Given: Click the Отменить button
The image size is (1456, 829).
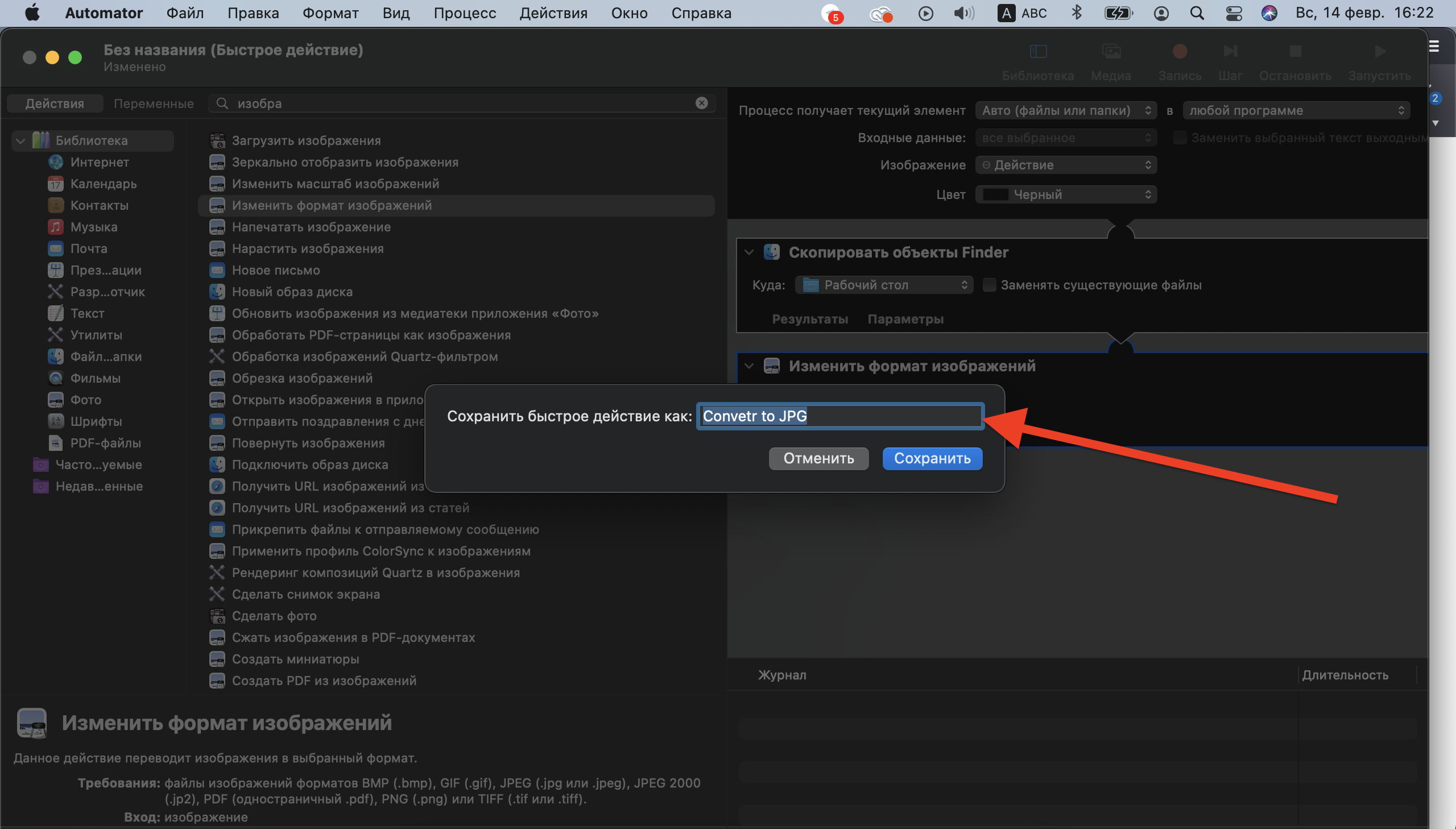Looking at the screenshot, I should click(819, 459).
